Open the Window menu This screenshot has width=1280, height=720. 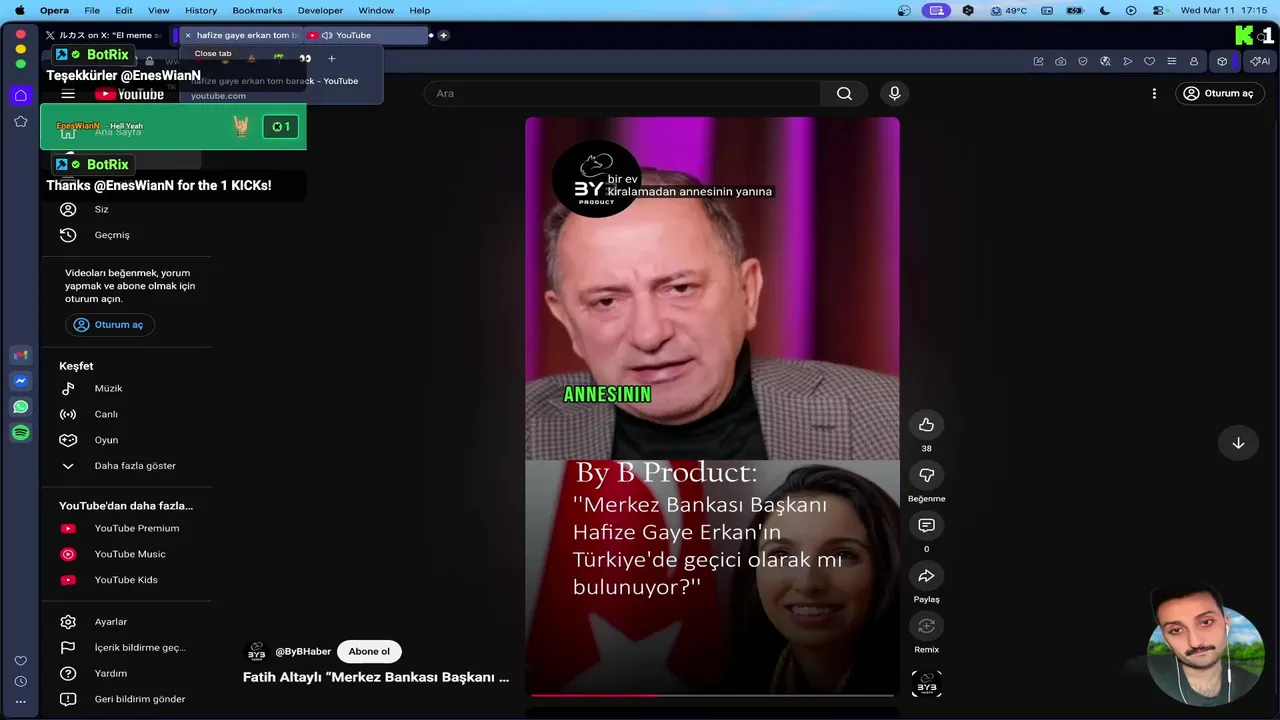(x=376, y=10)
